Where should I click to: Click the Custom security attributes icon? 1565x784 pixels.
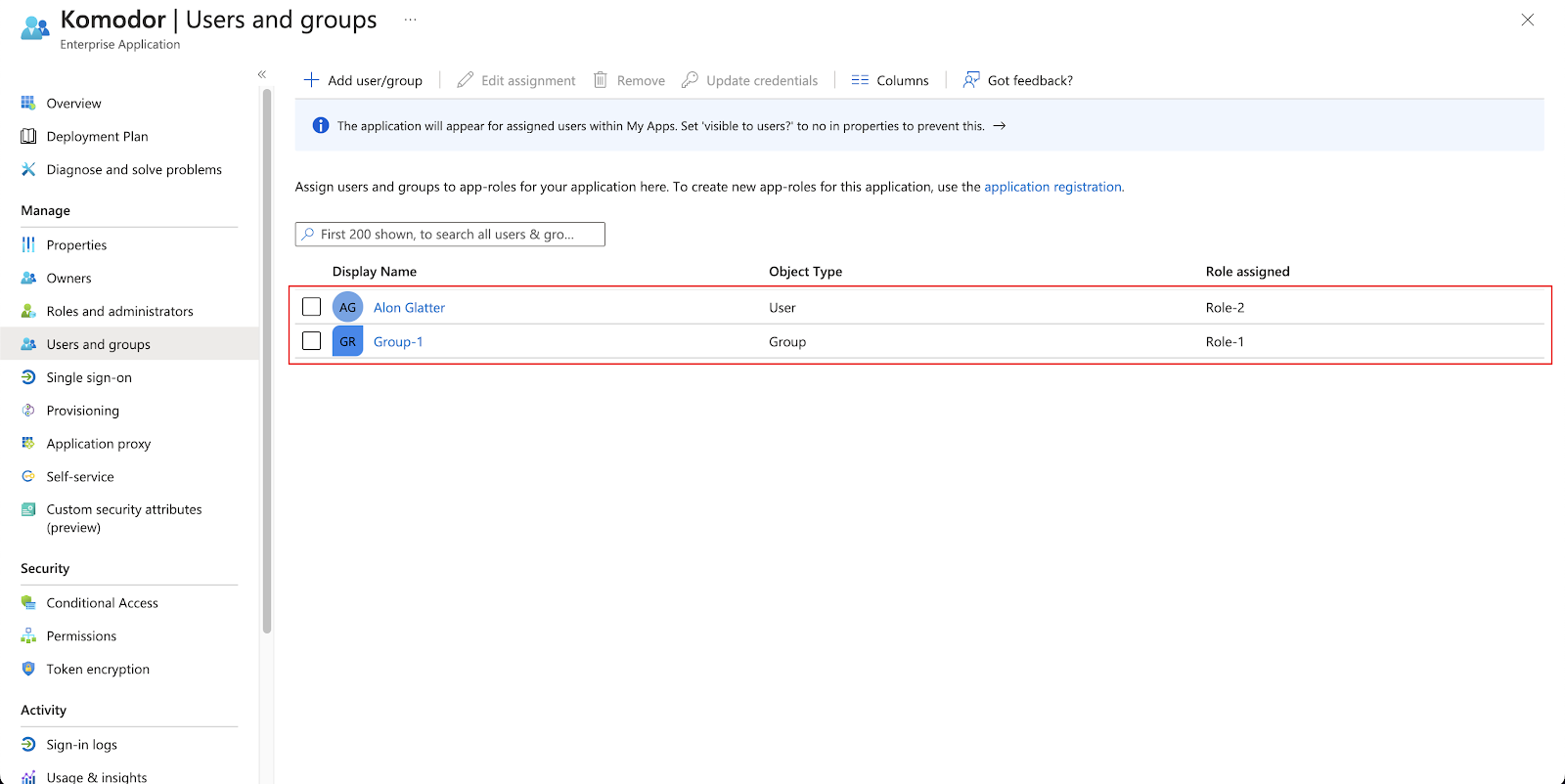coord(28,509)
